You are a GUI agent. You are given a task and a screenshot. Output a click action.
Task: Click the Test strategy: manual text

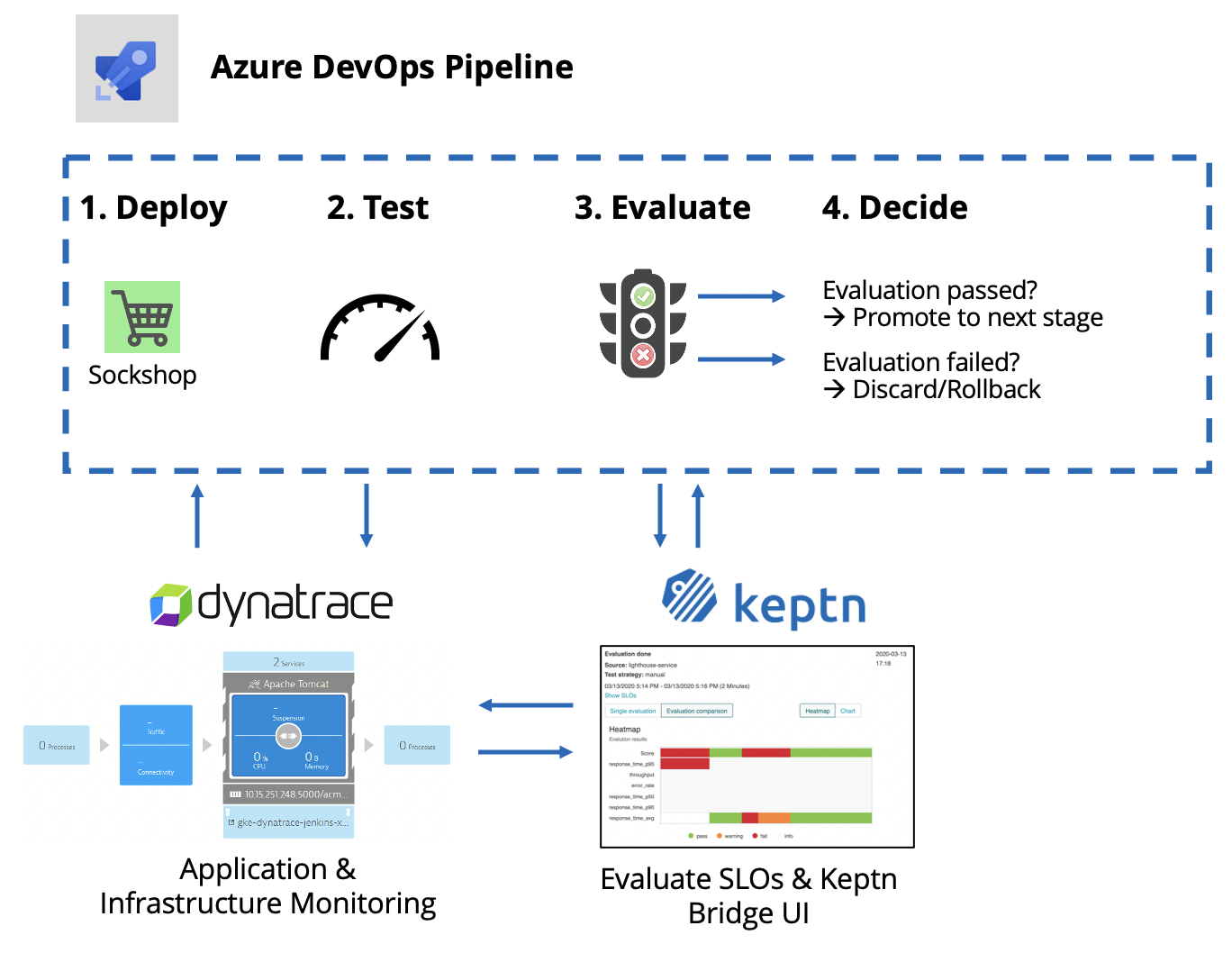[x=635, y=675]
